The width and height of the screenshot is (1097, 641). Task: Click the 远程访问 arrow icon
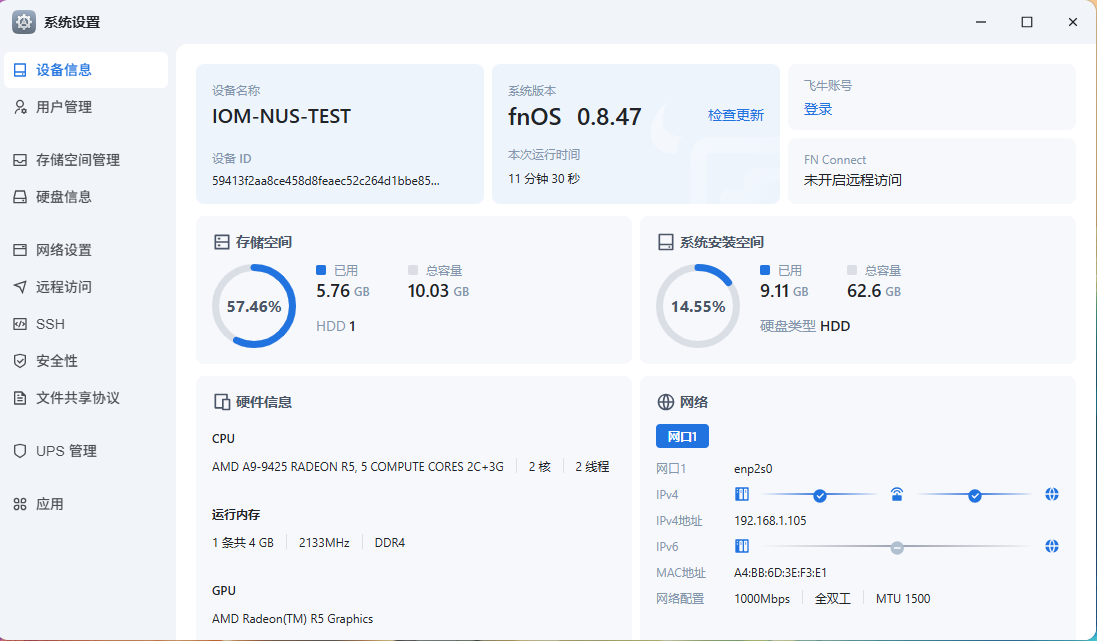click(x=20, y=287)
